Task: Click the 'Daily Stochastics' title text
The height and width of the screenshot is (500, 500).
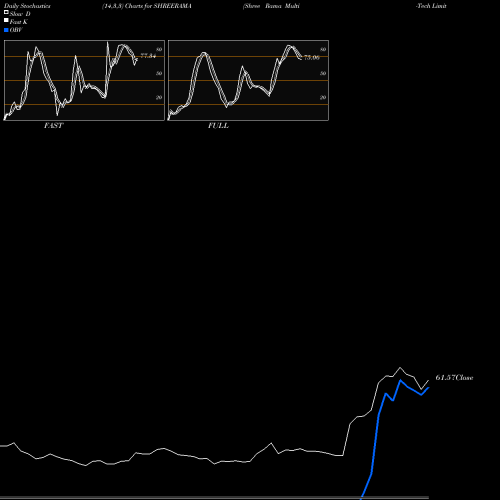Action: pyautogui.click(x=27, y=6)
